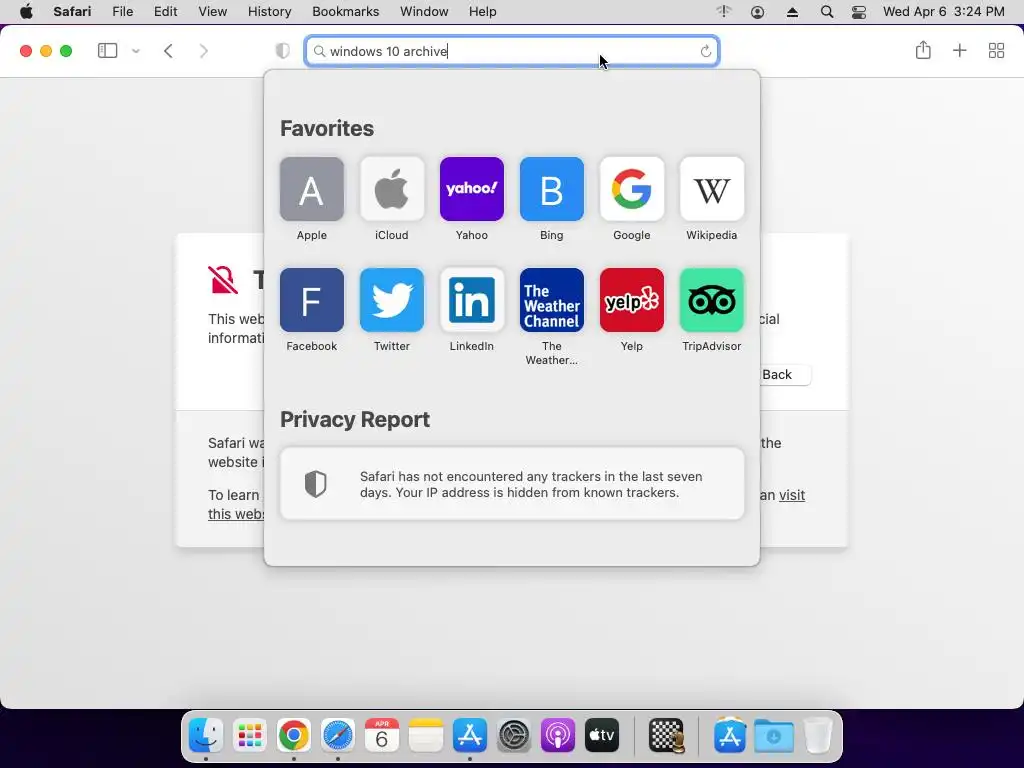Viewport: 1024px width, 768px height.
Task: Open Finder from the Dock
Action: 206,735
